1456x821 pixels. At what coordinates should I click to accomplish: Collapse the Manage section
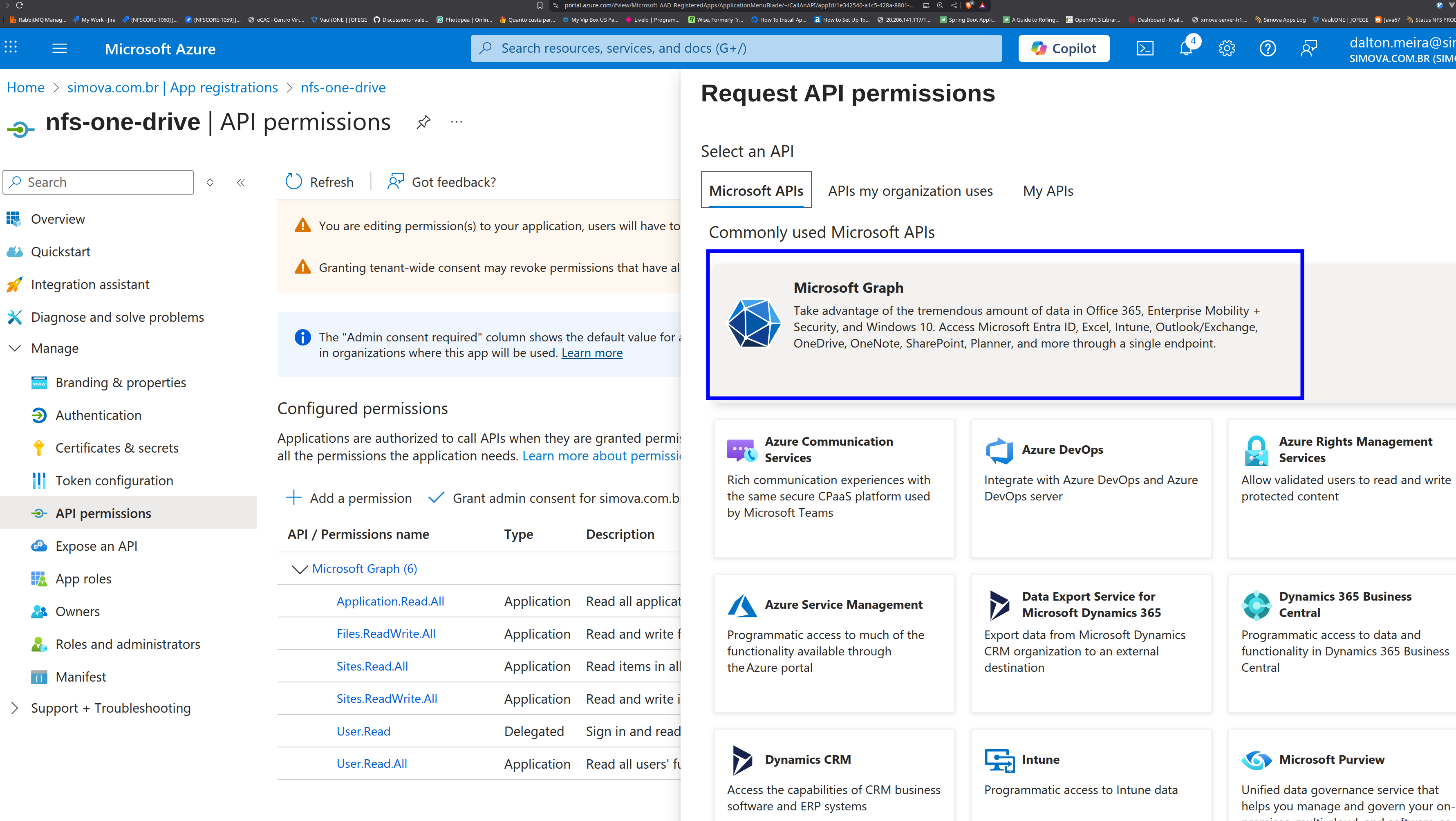15,348
